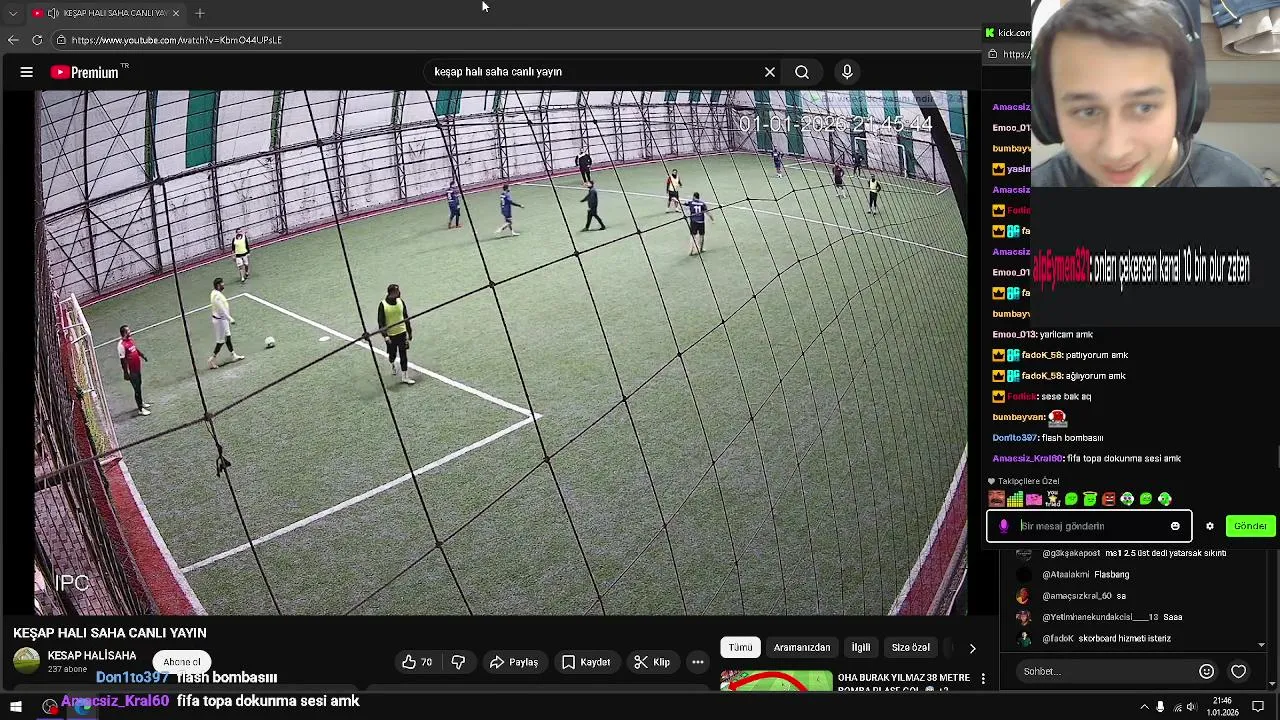Create a clip with Klip button
This screenshot has width=1280, height=720.
(x=652, y=662)
